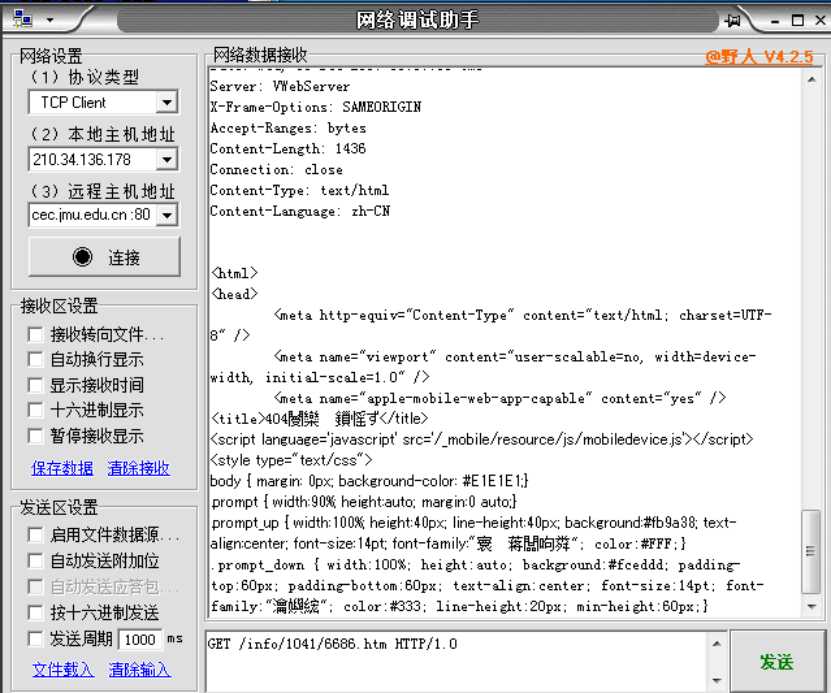Click the 连接 connect button
This screenshot has height=693, width=831.
click(104, 257)
